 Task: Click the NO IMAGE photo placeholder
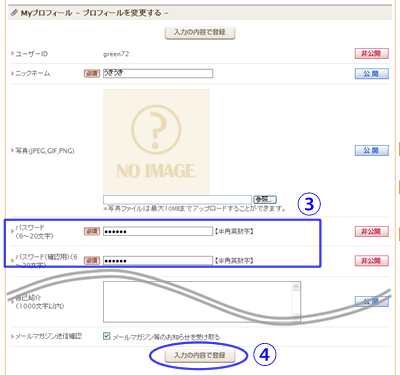tap(156, 141)
